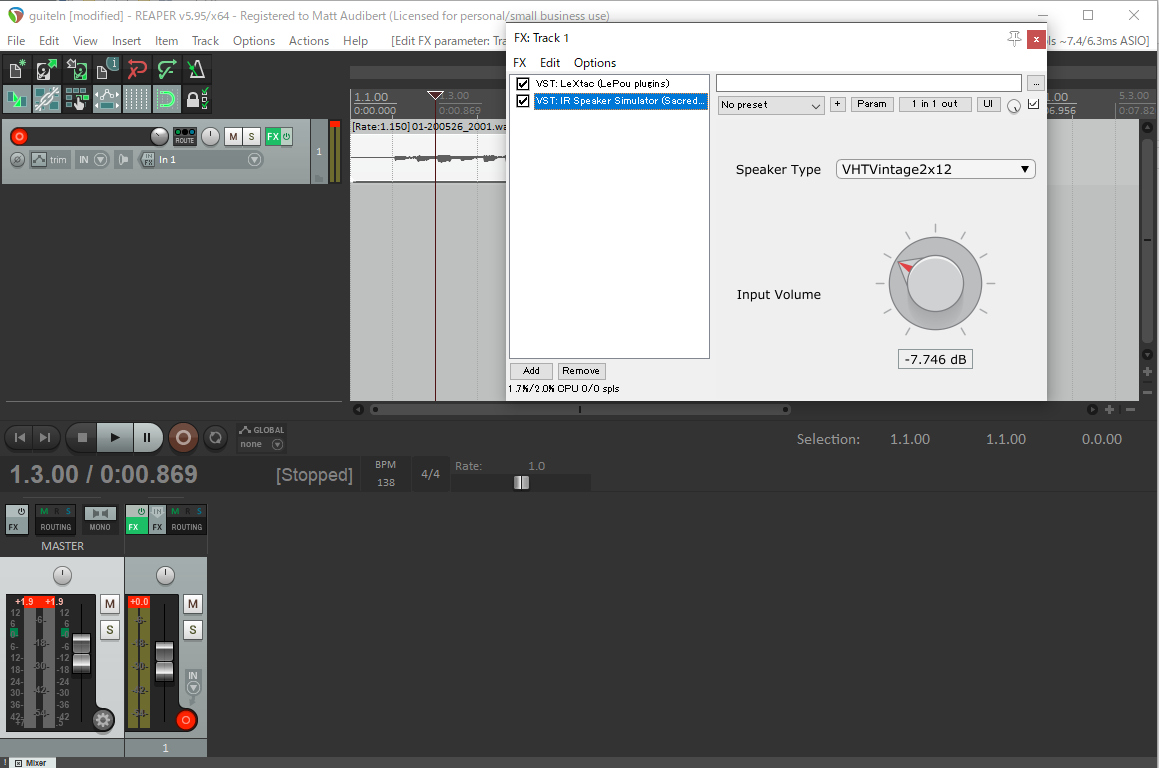1159x768 pixels.
Task: Remove the selected FX plugin
Action: (581, 370)
